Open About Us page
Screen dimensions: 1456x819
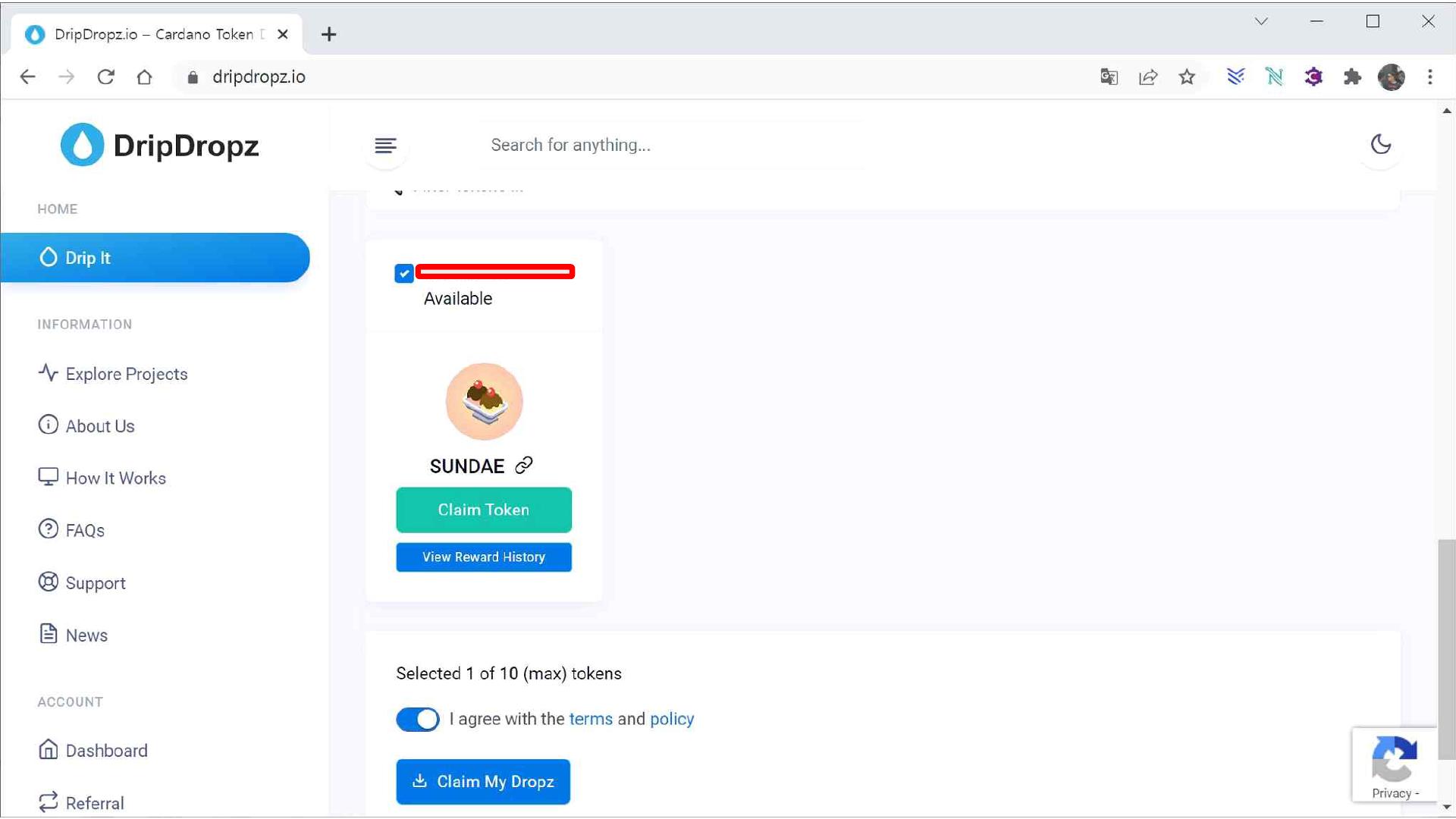point(86,426)
